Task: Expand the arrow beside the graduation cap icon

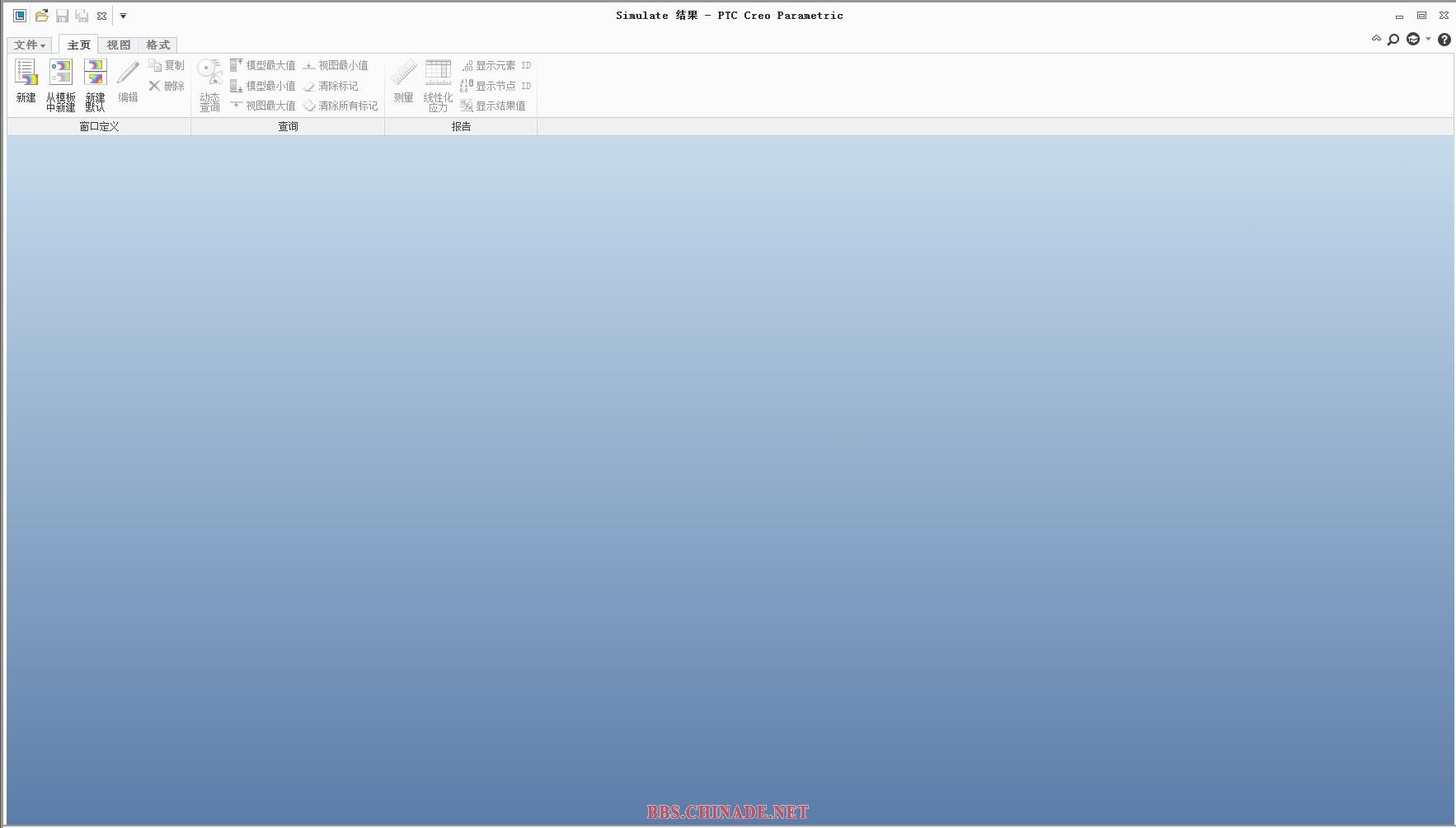Action: pyautogui.click(x=1429, y=40)
